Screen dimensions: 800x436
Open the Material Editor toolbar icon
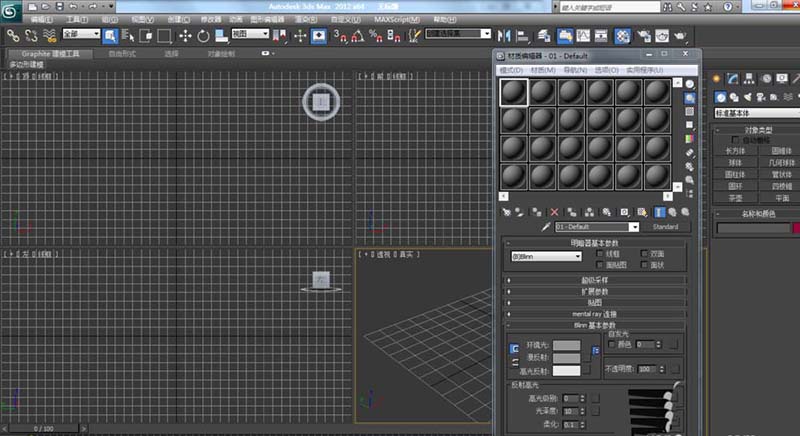pos(622,36)
